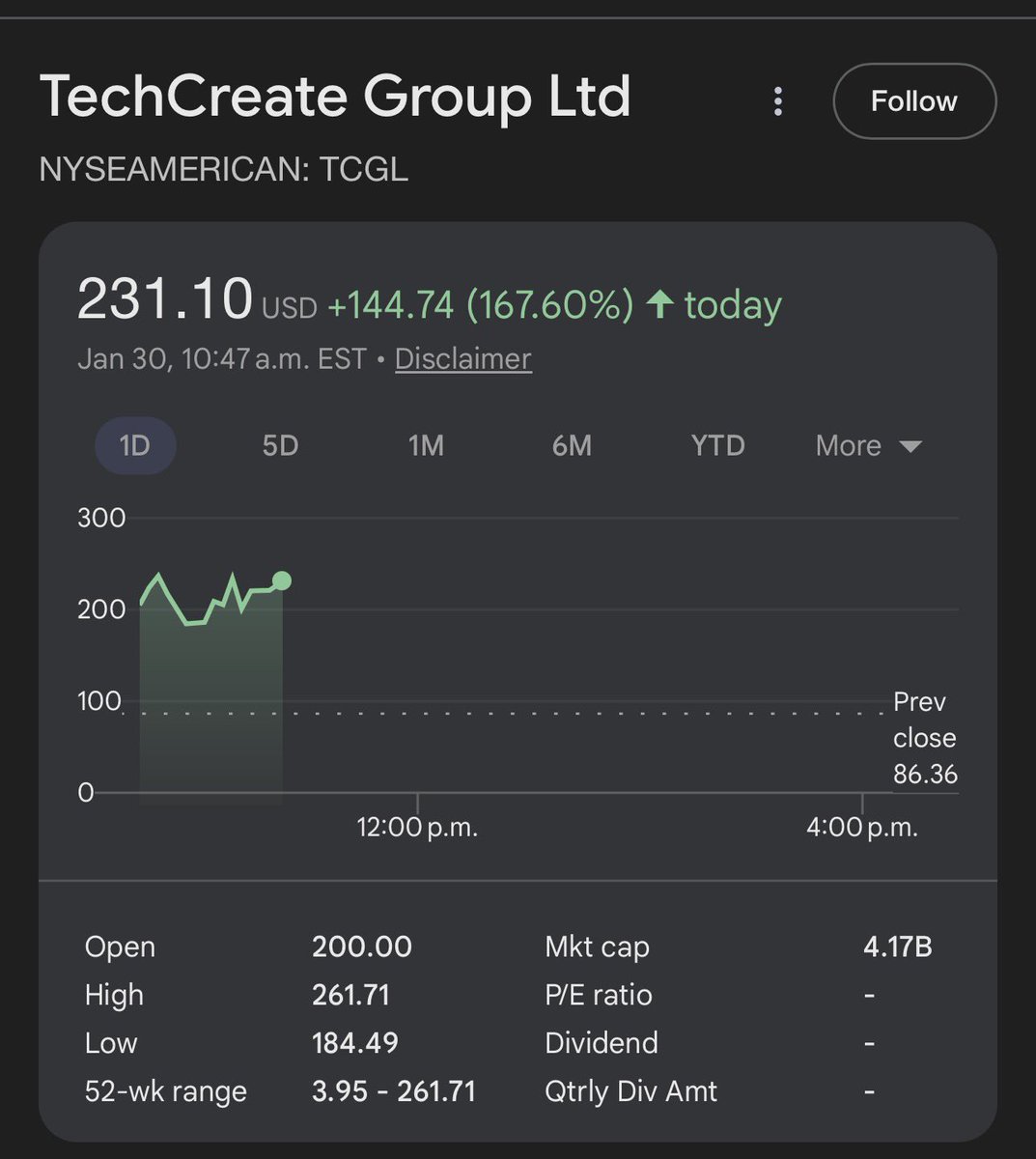Switch to the 5D chart range

(x=280, y=445)
